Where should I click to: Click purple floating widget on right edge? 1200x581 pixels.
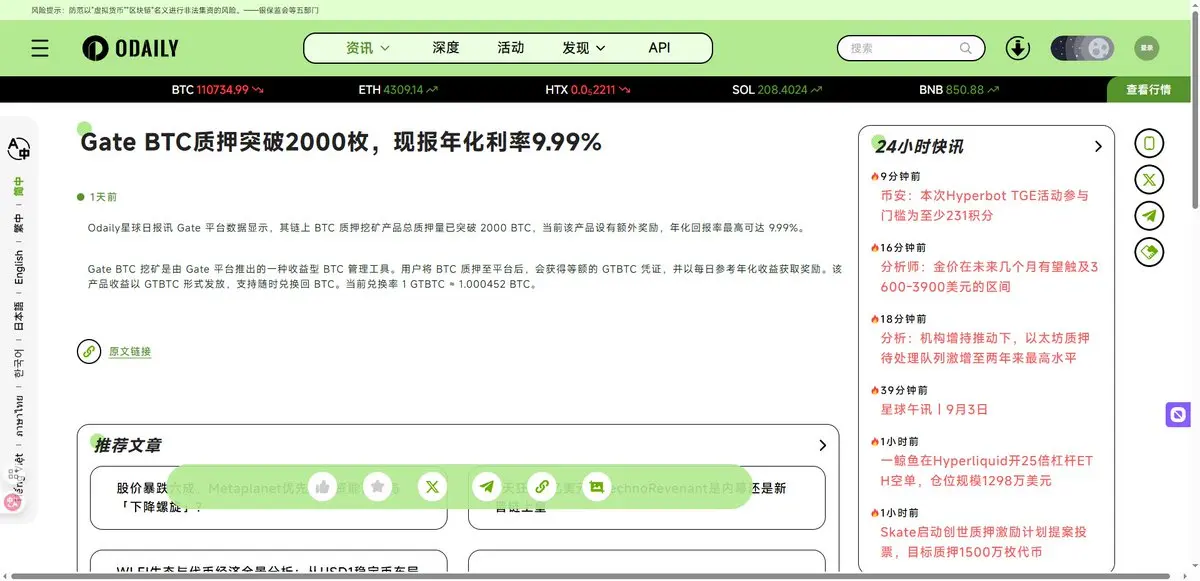(1178, 414)
